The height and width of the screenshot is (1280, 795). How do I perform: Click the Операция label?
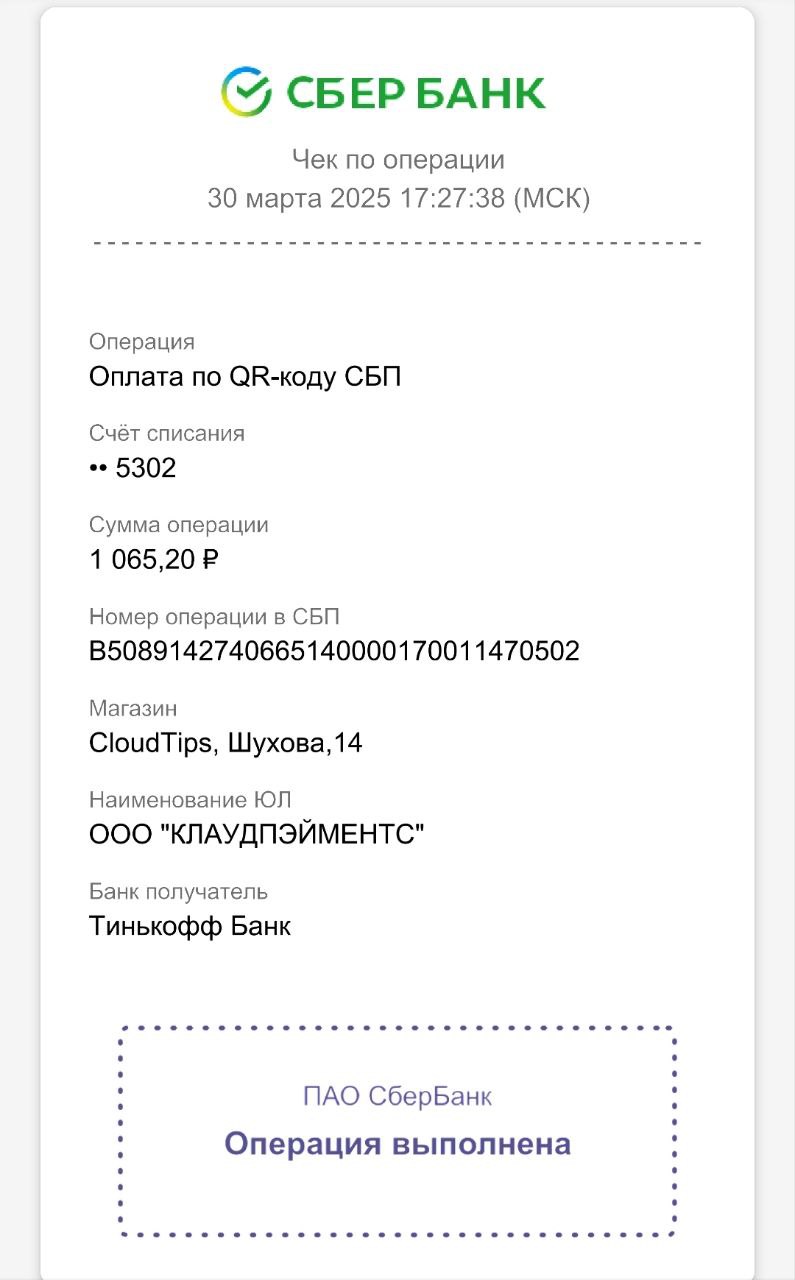141,342
